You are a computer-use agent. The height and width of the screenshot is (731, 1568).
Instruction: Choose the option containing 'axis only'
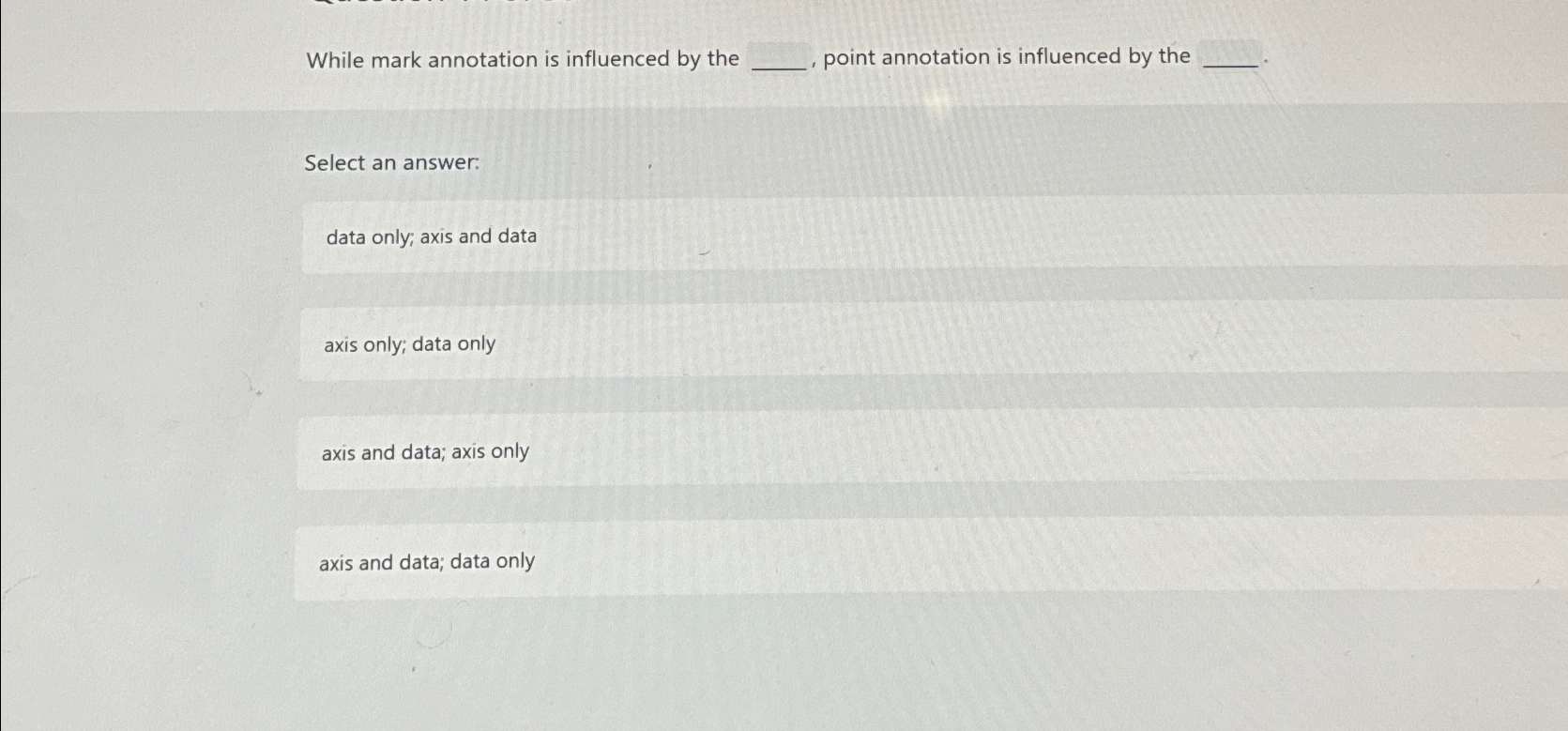[x=409, y=344]
